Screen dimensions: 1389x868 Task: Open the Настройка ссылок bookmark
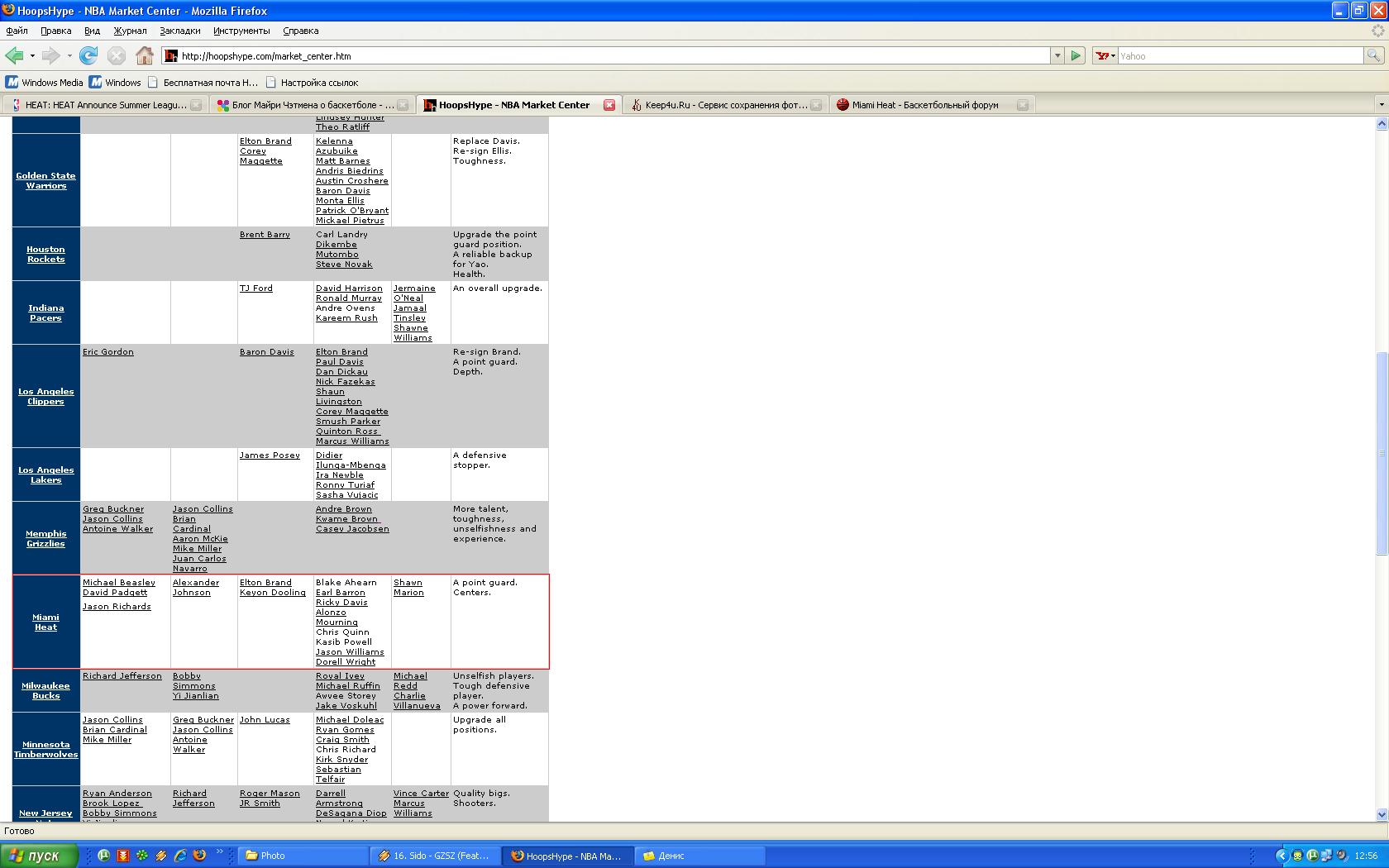312,82
